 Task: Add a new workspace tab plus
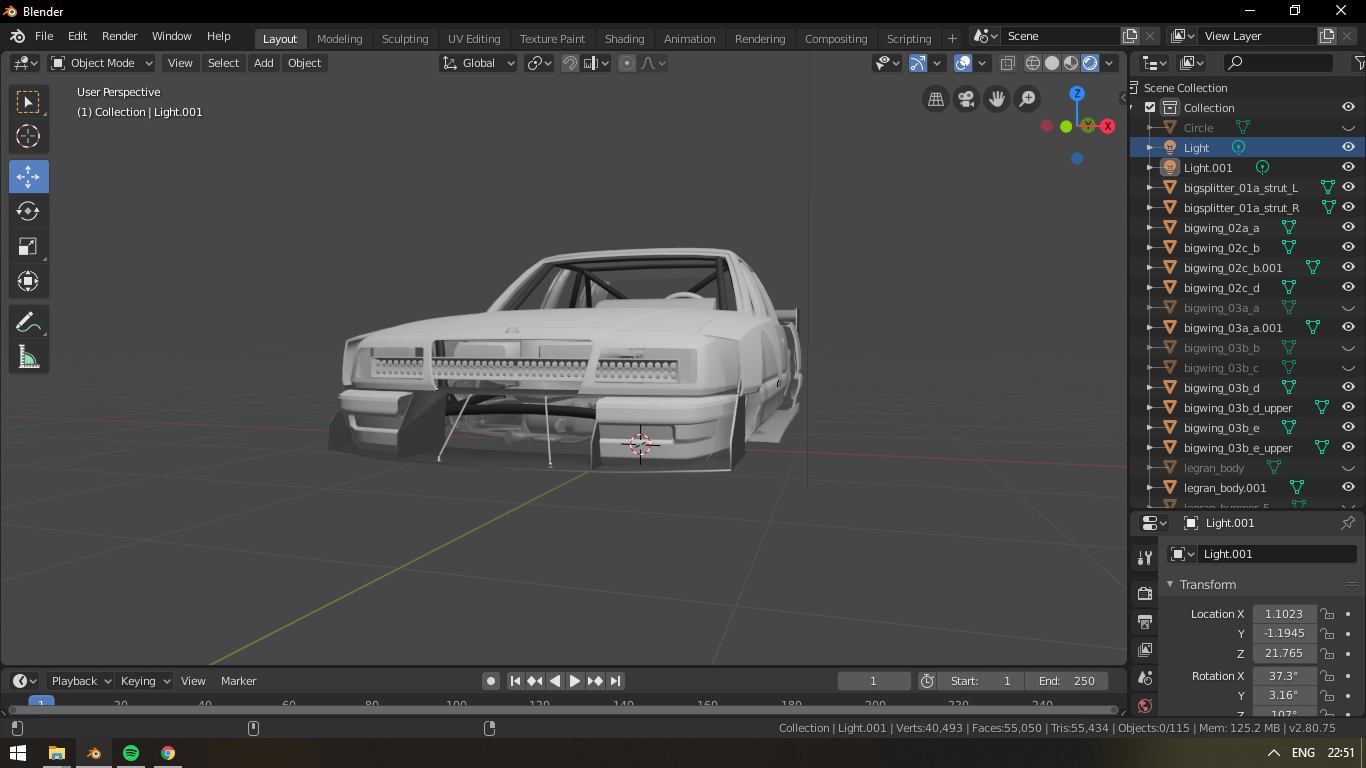click(952, 39)
